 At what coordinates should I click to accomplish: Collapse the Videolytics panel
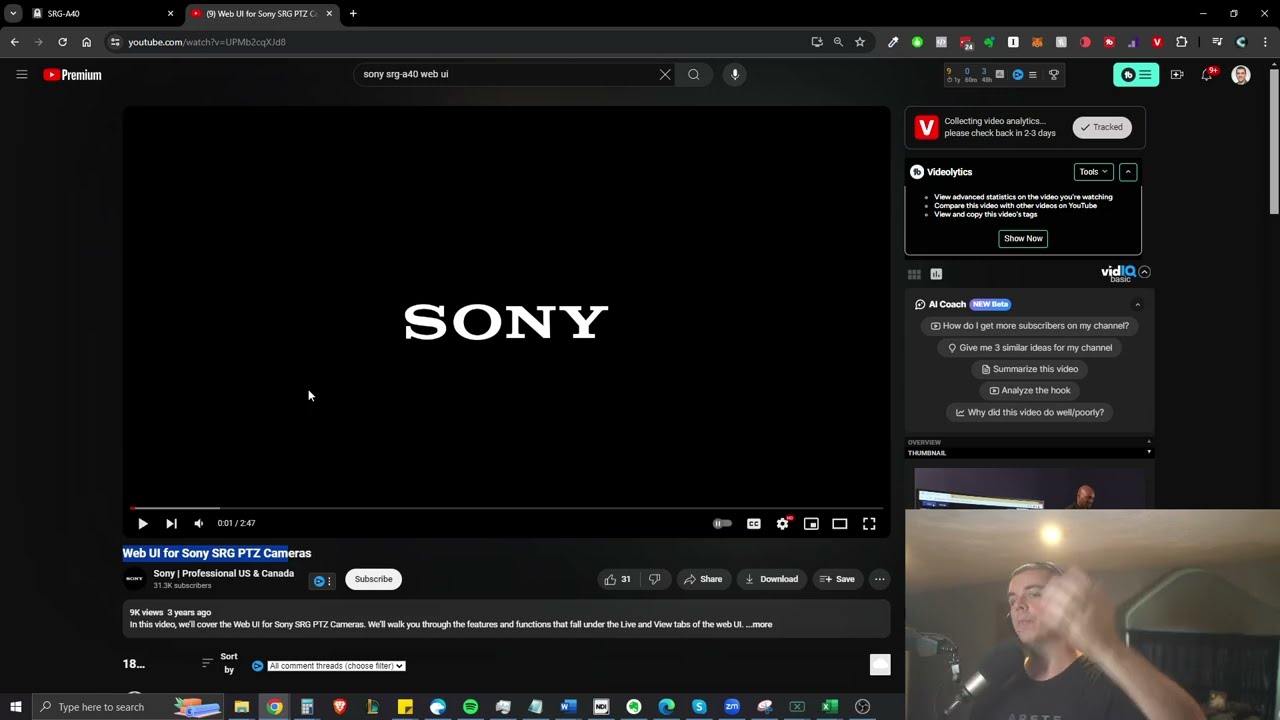(1128, 172)
